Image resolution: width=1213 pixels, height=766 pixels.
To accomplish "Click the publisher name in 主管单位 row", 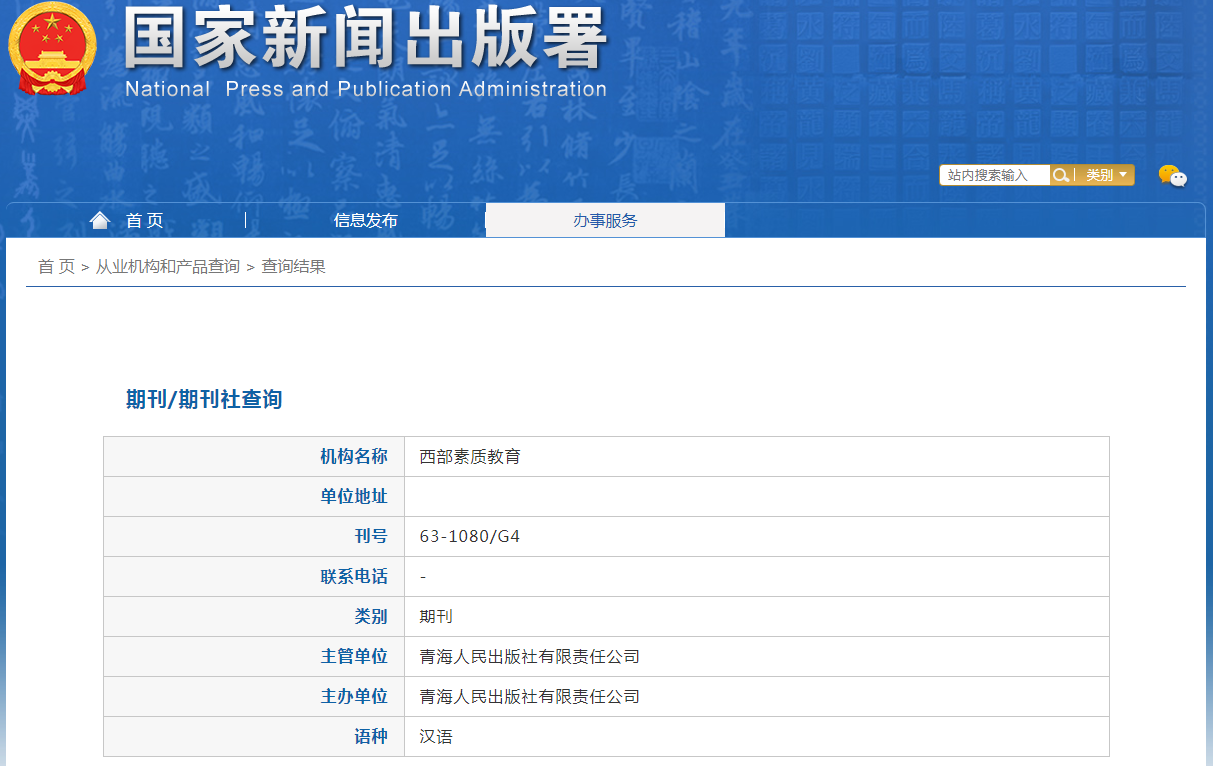I will point(529,657).
